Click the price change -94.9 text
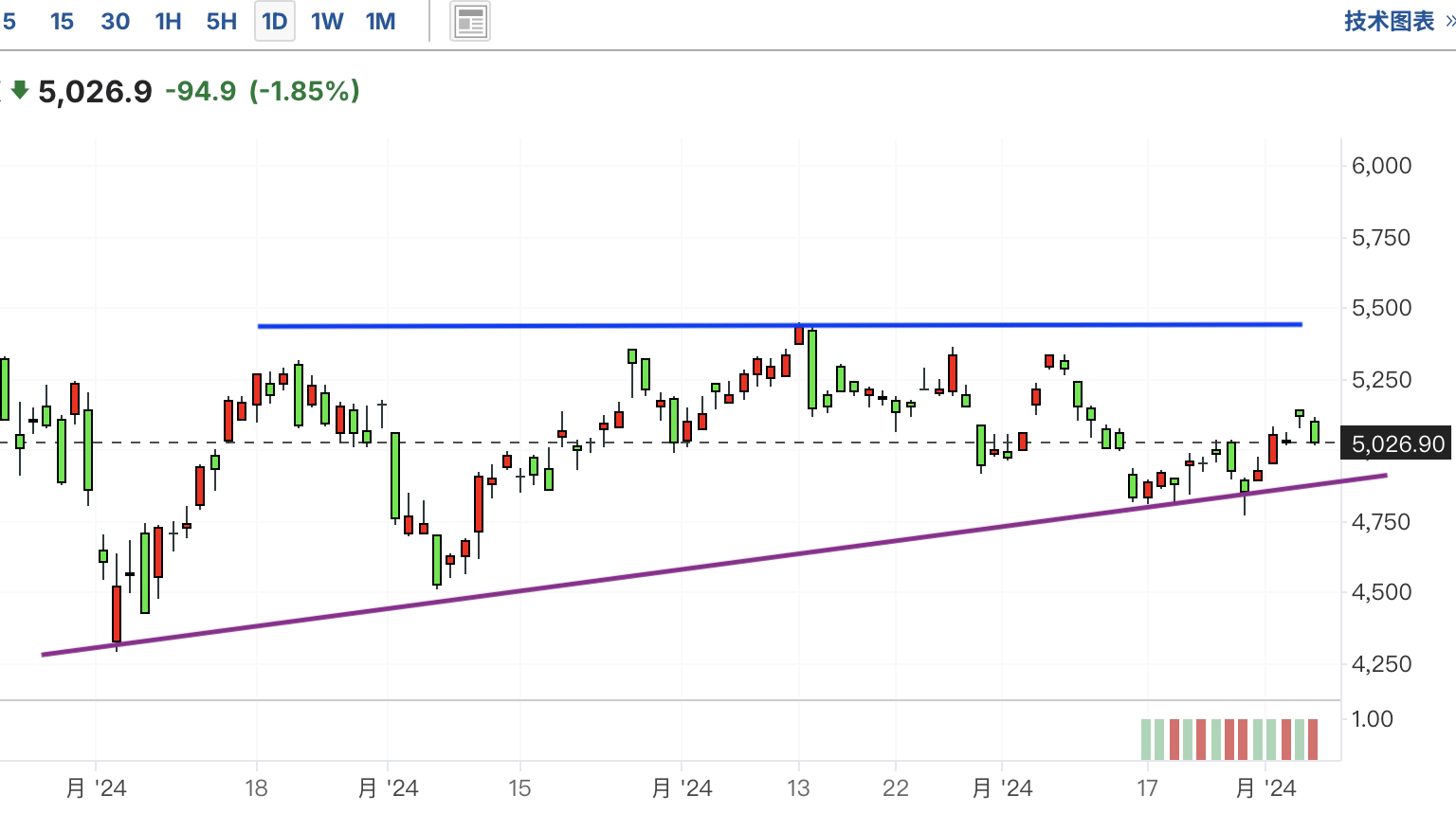The image size is (1456, 813). coord(200,91)
